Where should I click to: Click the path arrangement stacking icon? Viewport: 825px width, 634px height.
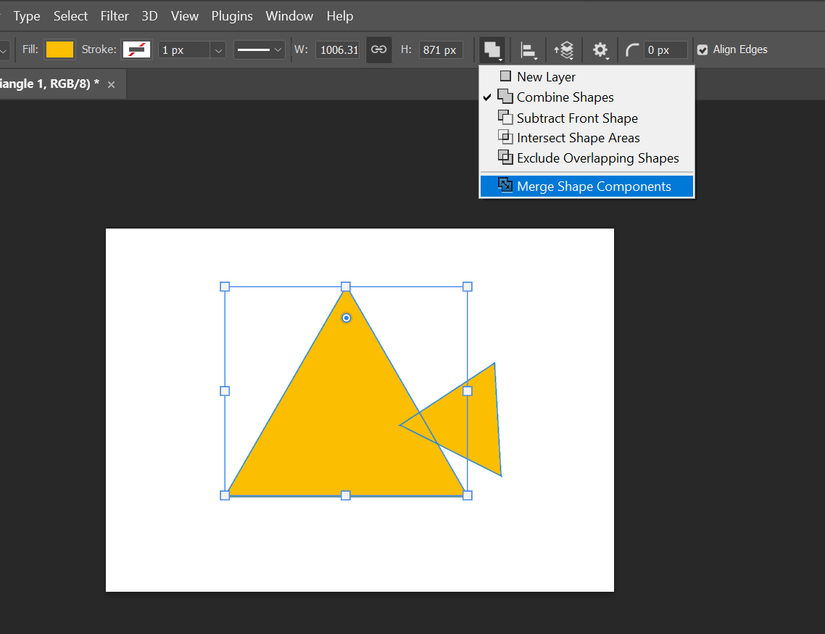[563, 49]
